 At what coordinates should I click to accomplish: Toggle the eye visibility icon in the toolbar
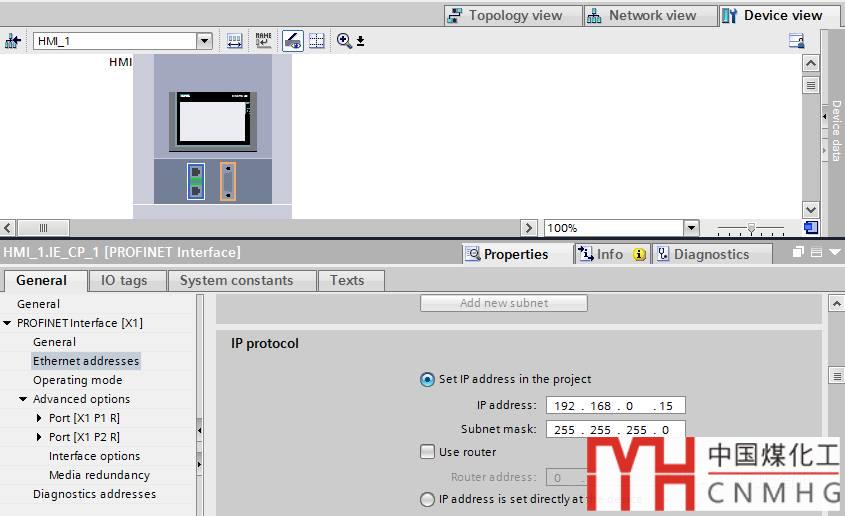(x=292, y=41)
